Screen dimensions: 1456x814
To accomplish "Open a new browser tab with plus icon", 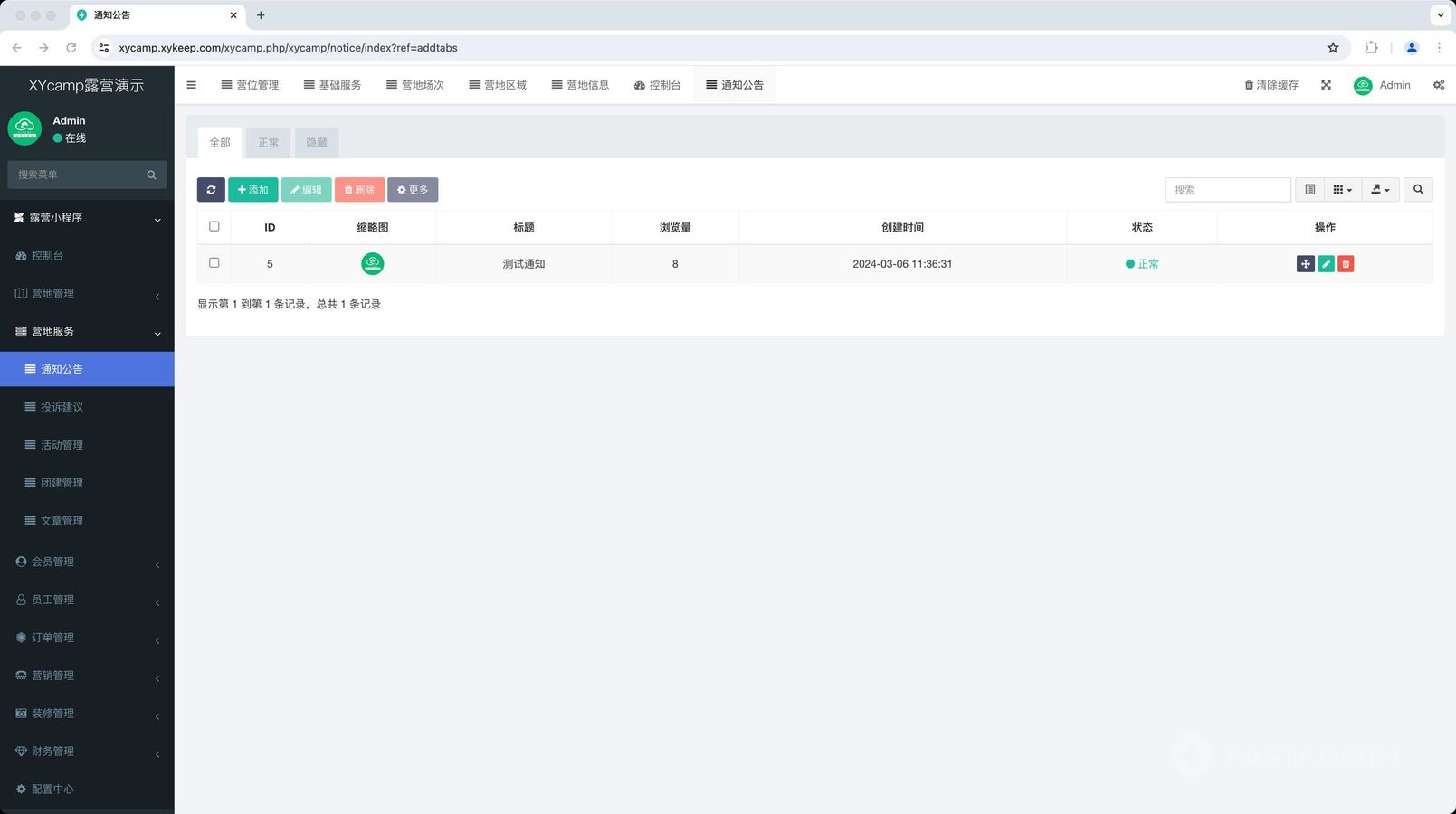I will click(x=261, y=15).
